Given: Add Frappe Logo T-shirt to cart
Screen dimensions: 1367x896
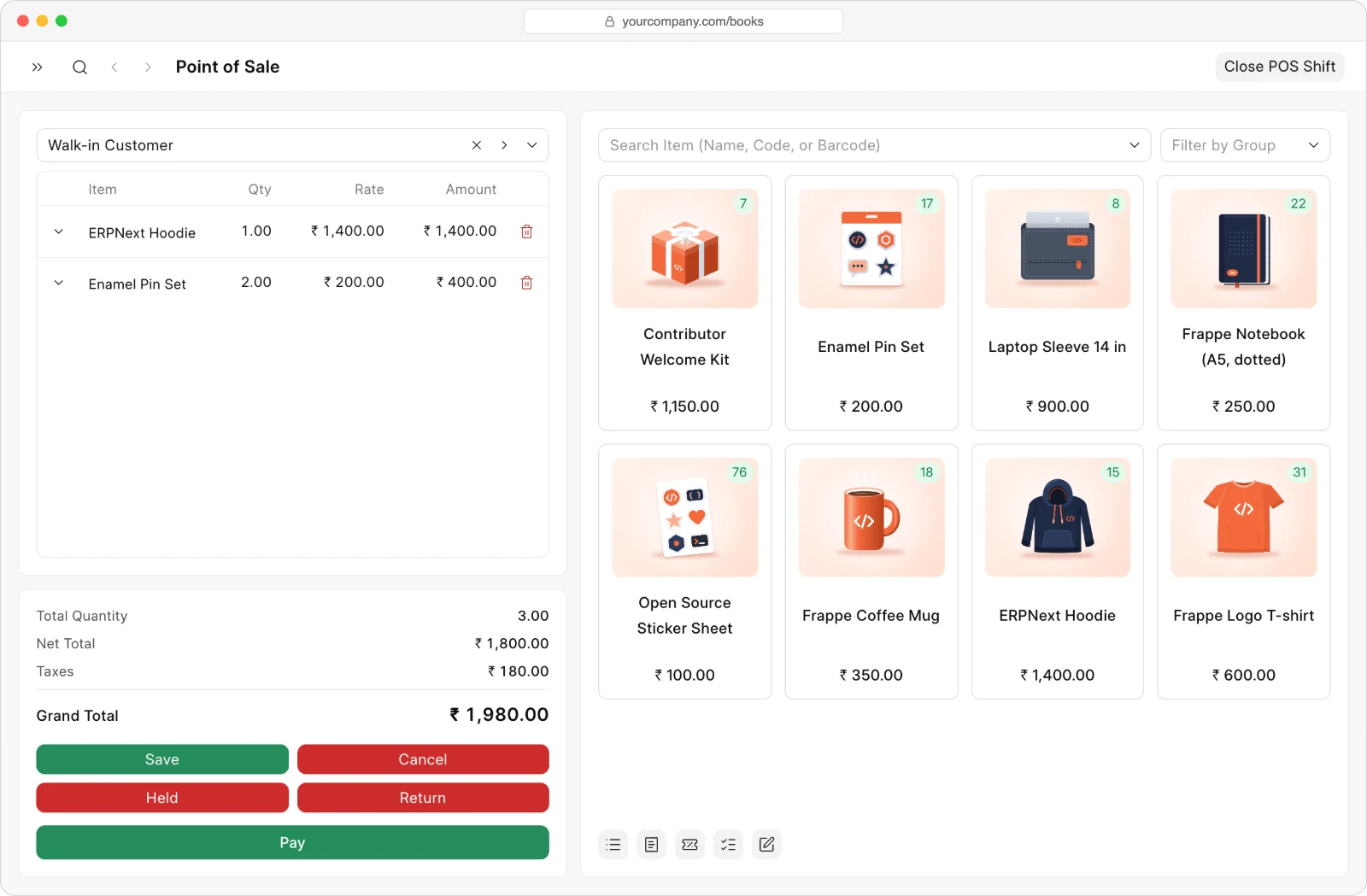Looking at the screenshot, I should pos(1243,571).
